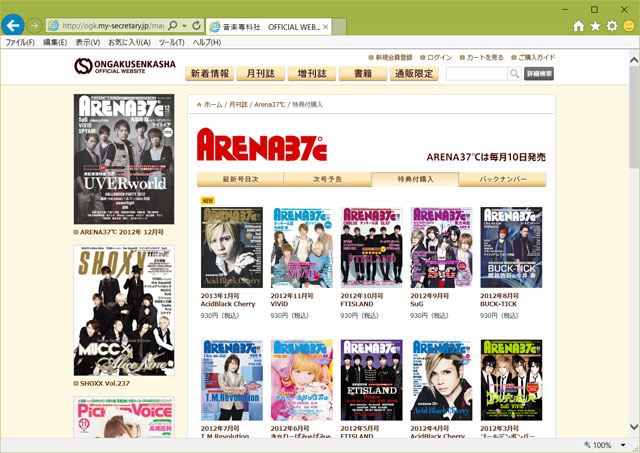
Task: Open the お気に入り(A) menu
Action: (129, 42)
